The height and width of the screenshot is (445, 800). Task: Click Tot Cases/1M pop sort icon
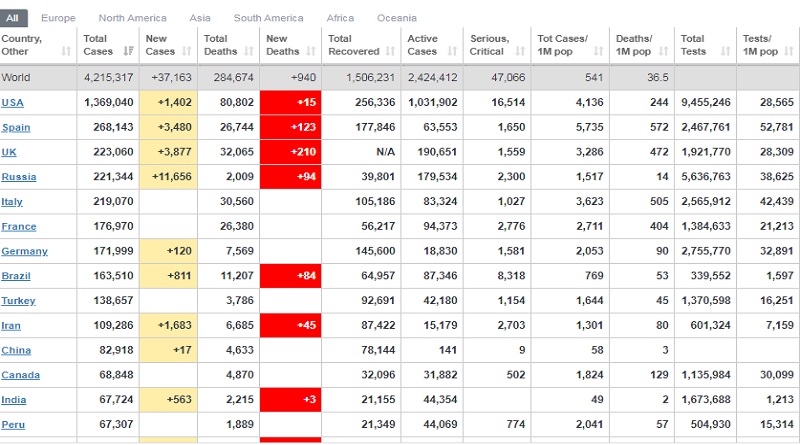pyautogui.click(x=599, y=51)
